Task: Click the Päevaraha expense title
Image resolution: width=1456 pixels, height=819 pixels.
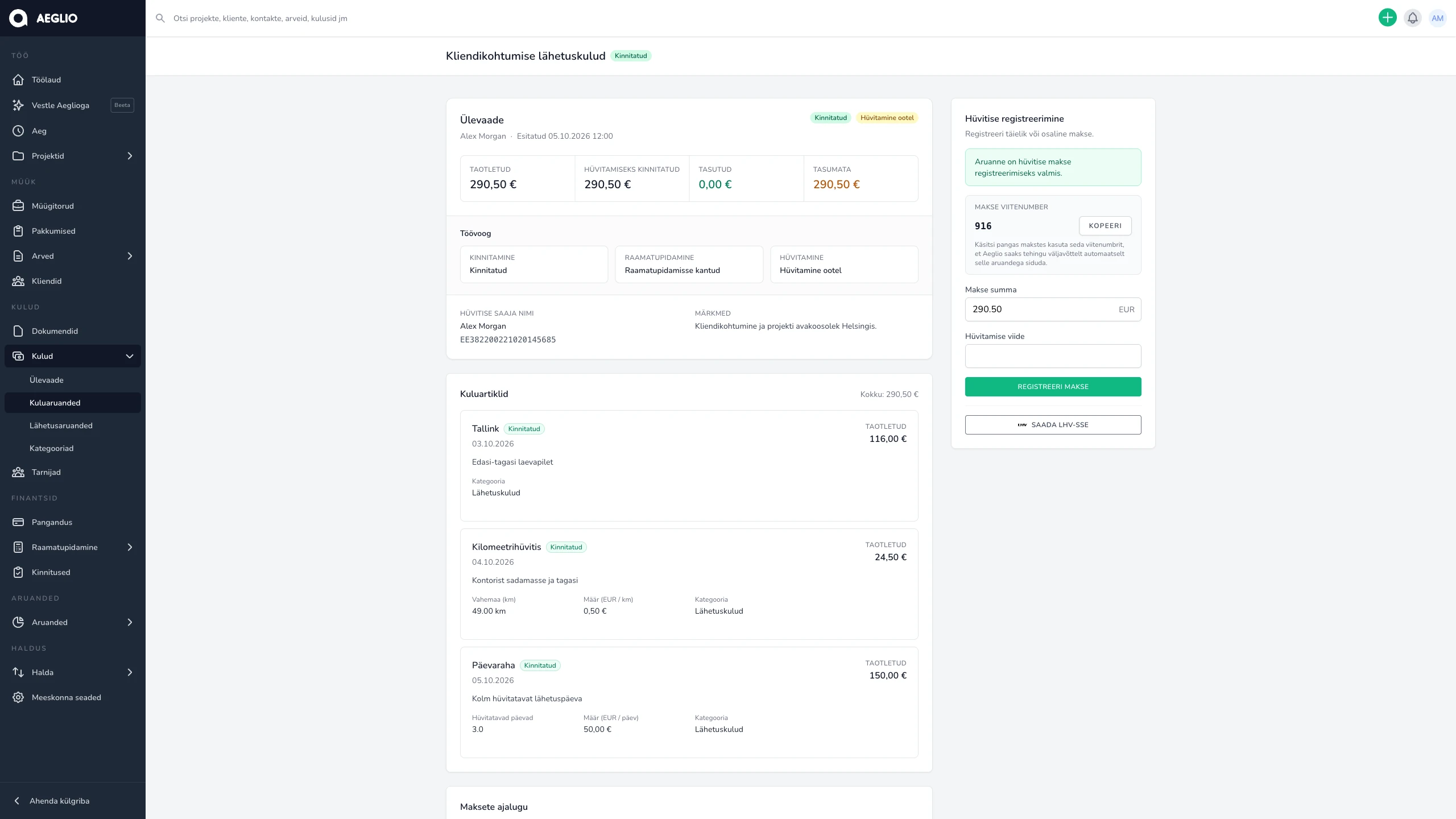Action: tap(493, 665)
